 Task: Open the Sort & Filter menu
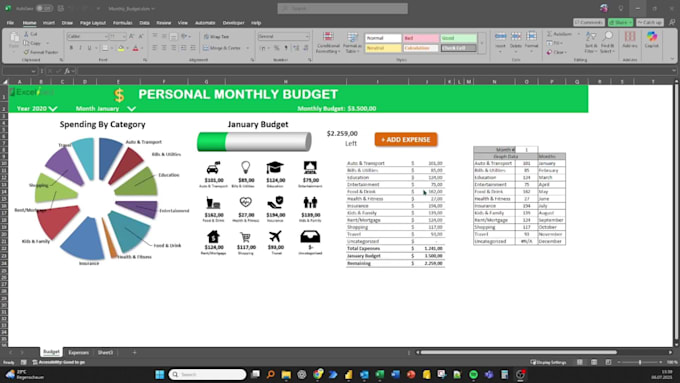(x=591, y=42)
